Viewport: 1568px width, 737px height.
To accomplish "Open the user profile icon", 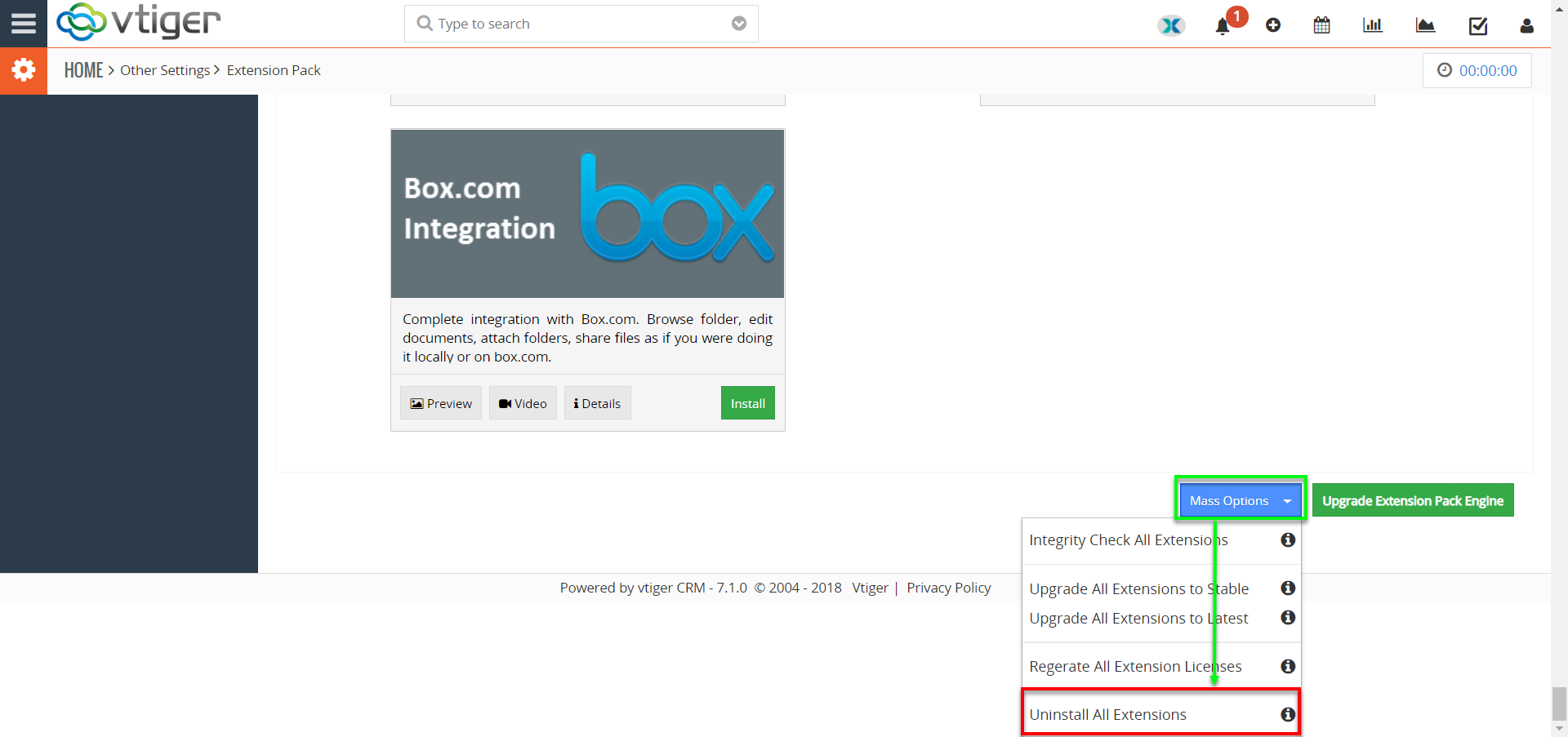I will click(x=1526, y=25).
